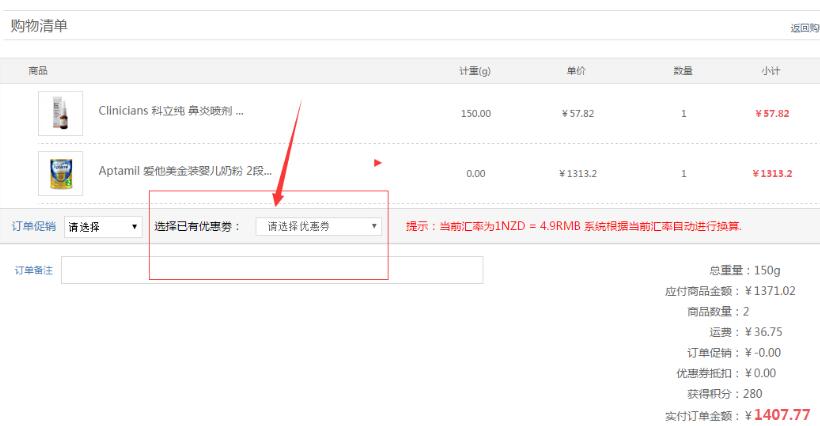
Task: Select the red ¥57.82 subtotal
Action: pos(772,113)
